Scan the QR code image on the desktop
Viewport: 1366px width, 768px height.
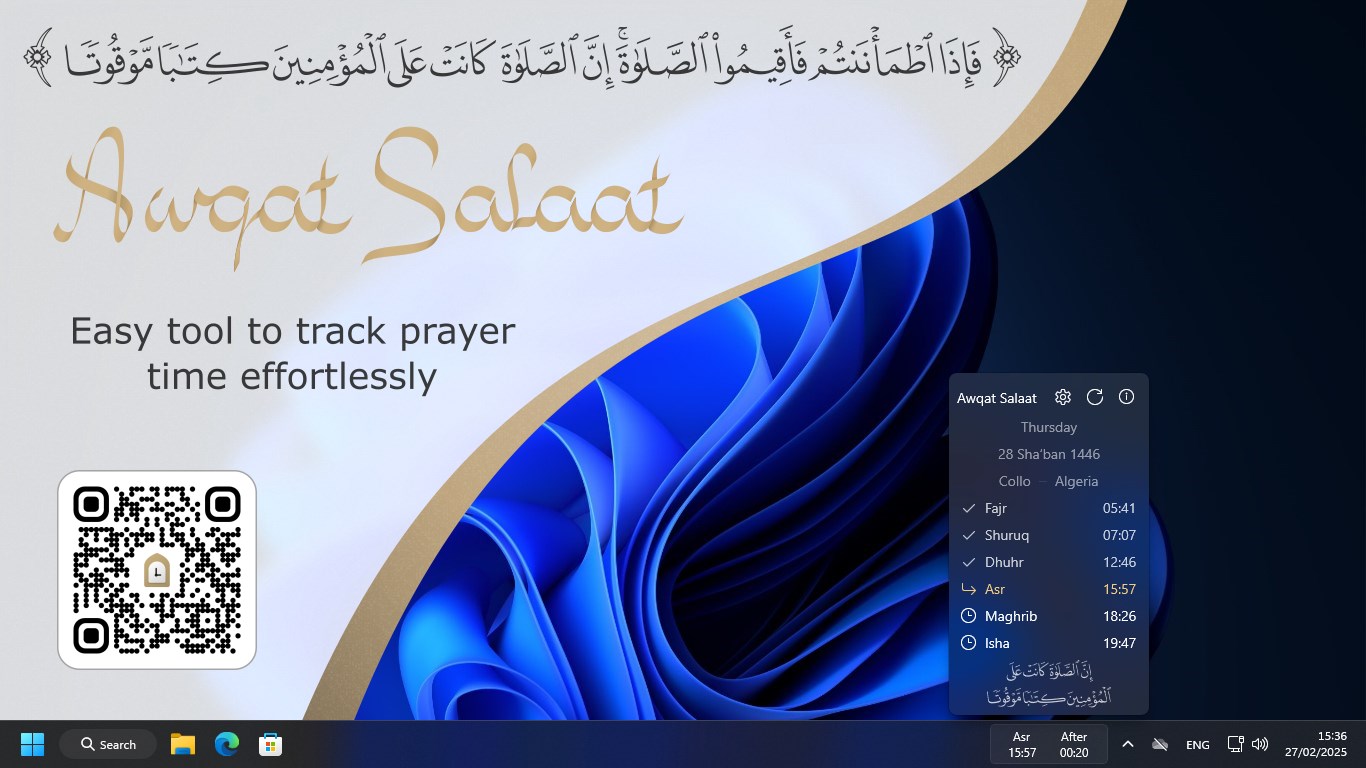(x=157, y=569)
